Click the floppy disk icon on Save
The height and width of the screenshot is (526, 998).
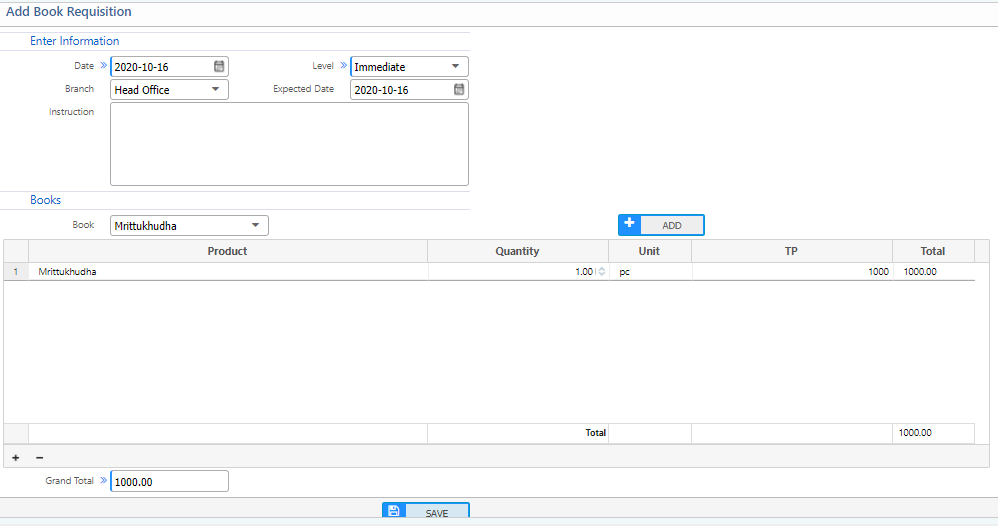click(394, 512)
